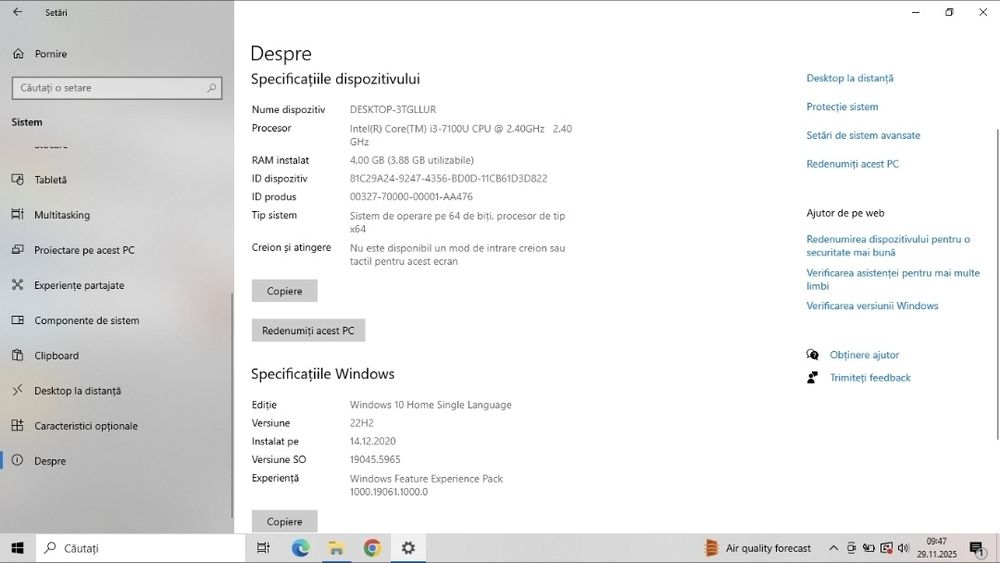This screenshot has width=1000, height=563.
Task: Click the Obținere ajutor chat icon
Action: (812, 355)
